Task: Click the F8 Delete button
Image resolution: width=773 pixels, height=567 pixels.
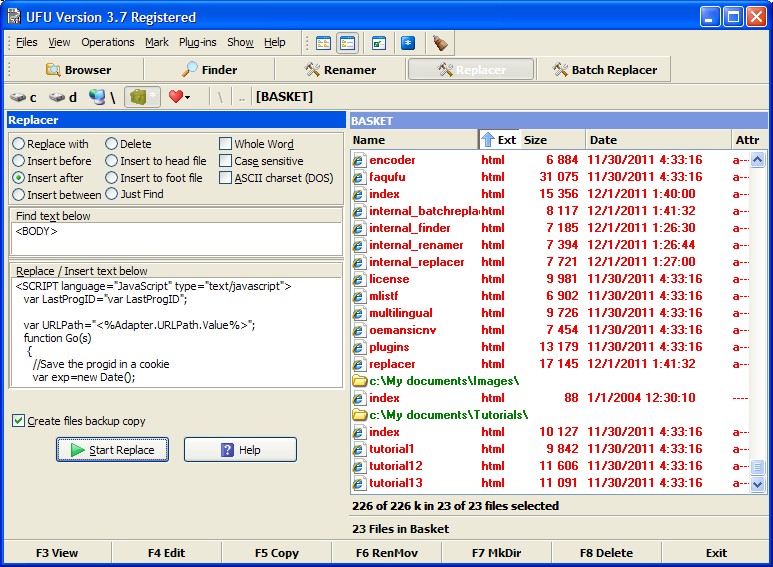Action: point(606,552)
